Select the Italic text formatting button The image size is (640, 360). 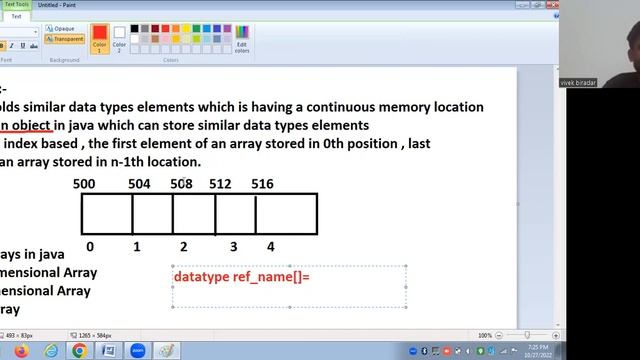(12, 46)
